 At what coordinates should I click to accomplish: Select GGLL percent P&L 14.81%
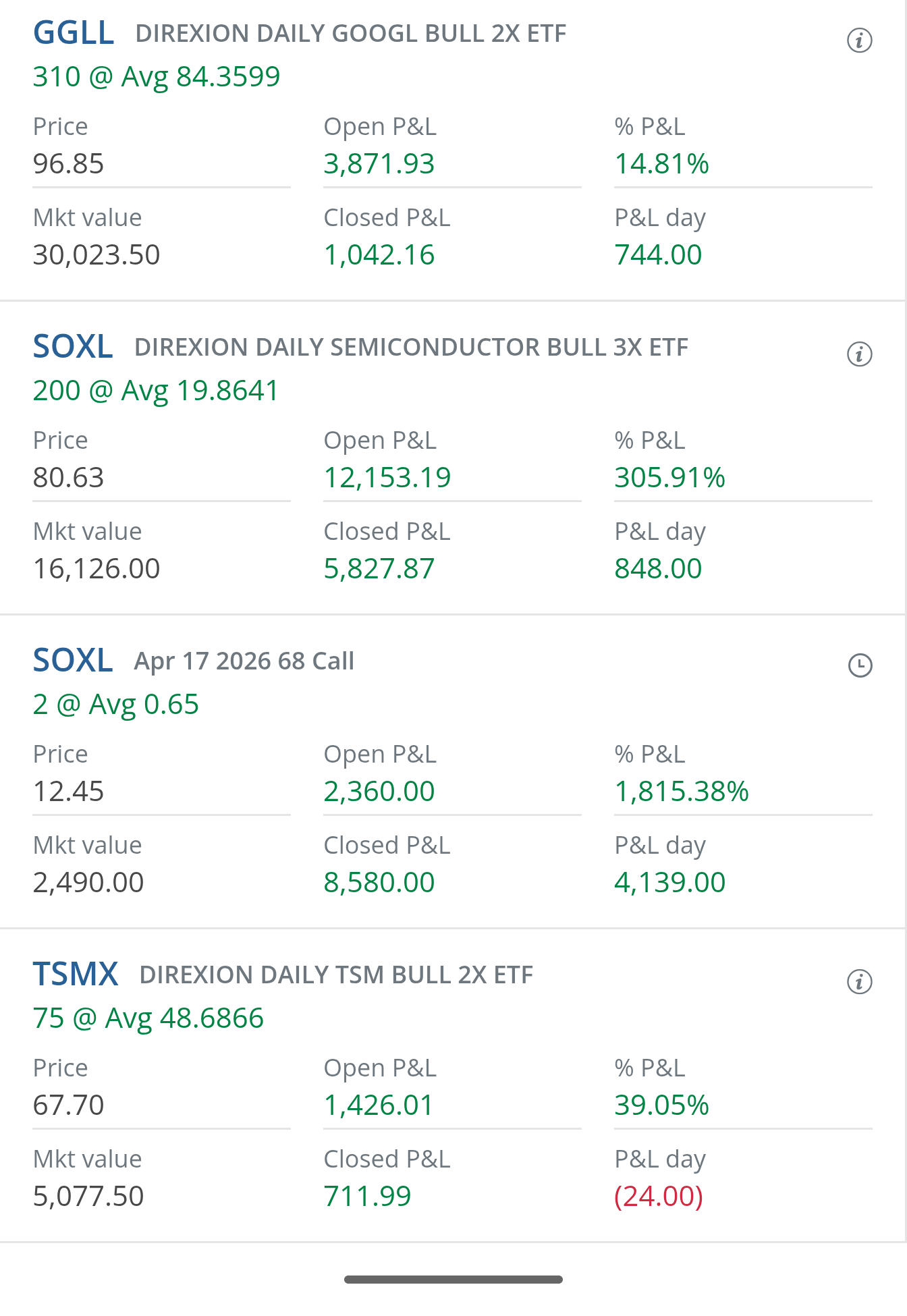[x=662, y=164]
